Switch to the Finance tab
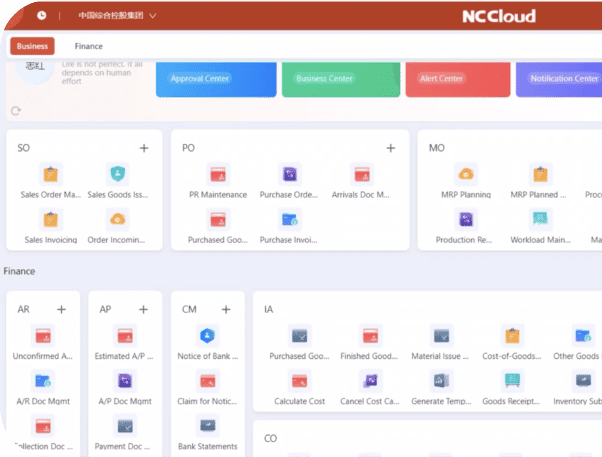Screen dimensions: 602x457 point(88,46)
